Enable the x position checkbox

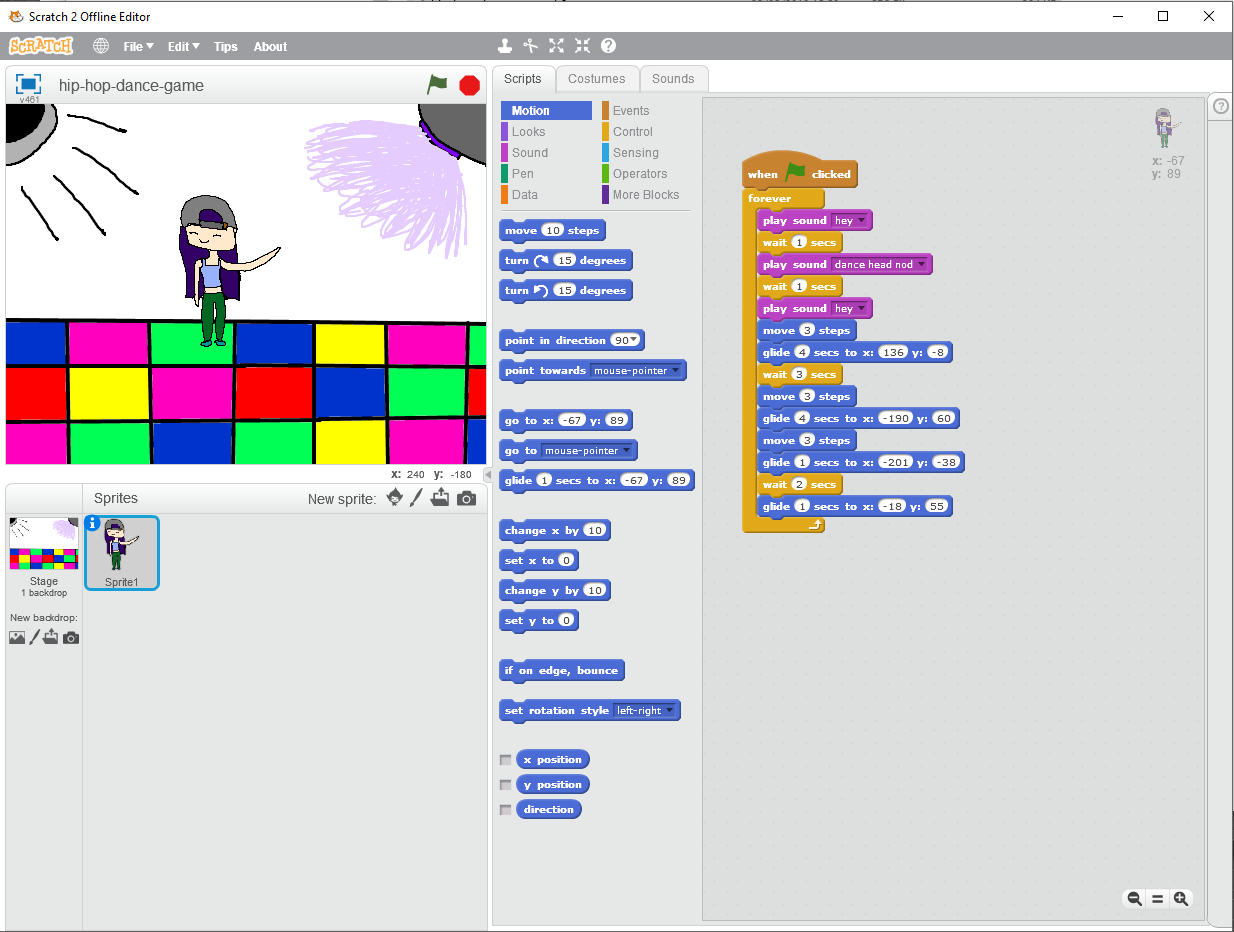pos(506,760)
